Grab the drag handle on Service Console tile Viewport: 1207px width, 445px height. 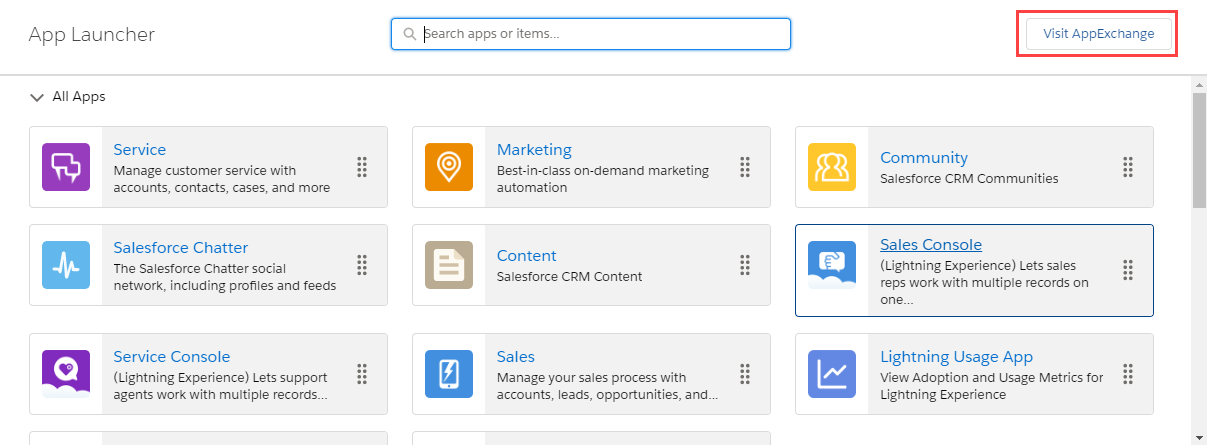point(362,374)
